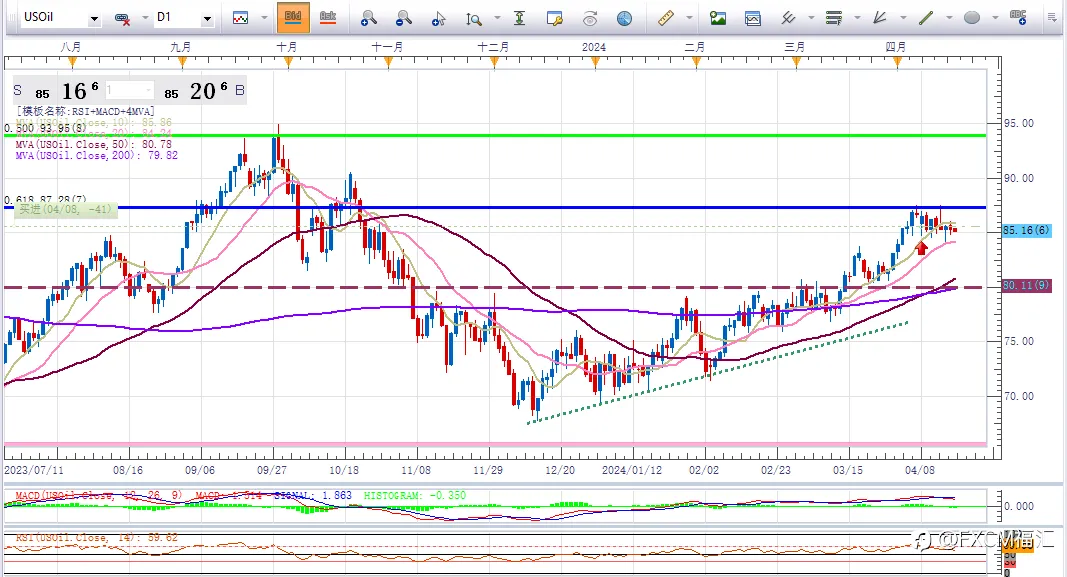Open the trade quantity dropdown arrow
This screenshot has height=577, width=1067.
148,90
